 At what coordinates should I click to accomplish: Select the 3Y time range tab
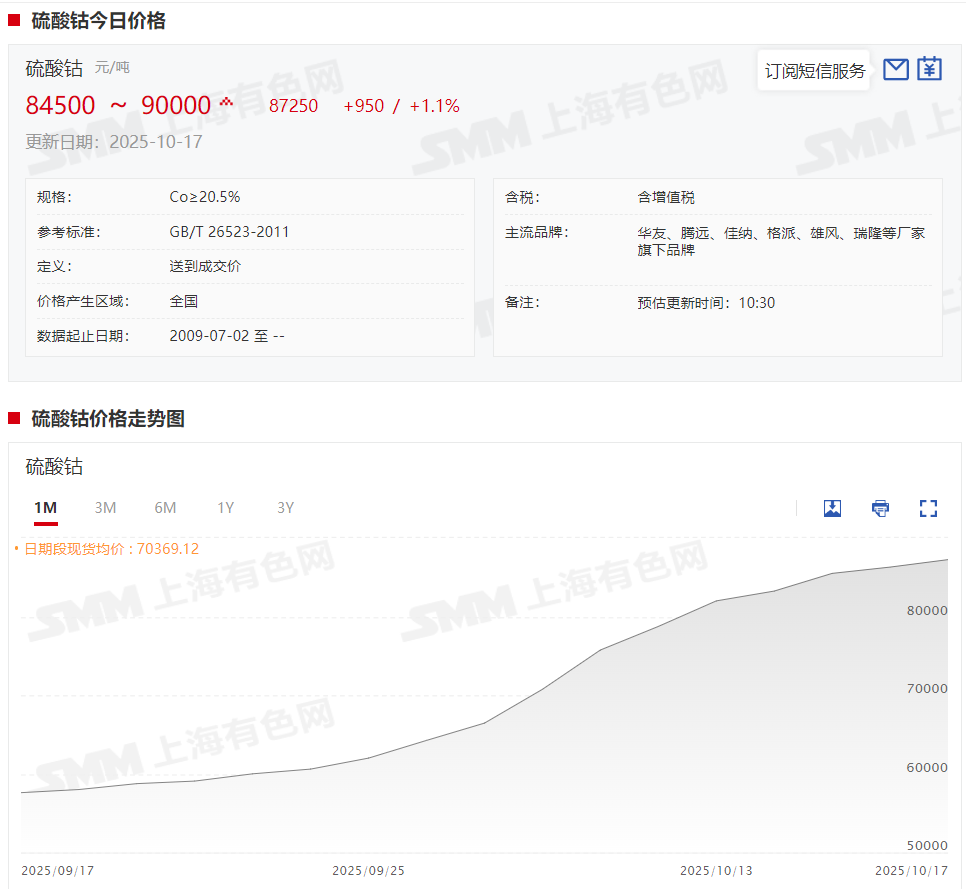coord(285,508)
